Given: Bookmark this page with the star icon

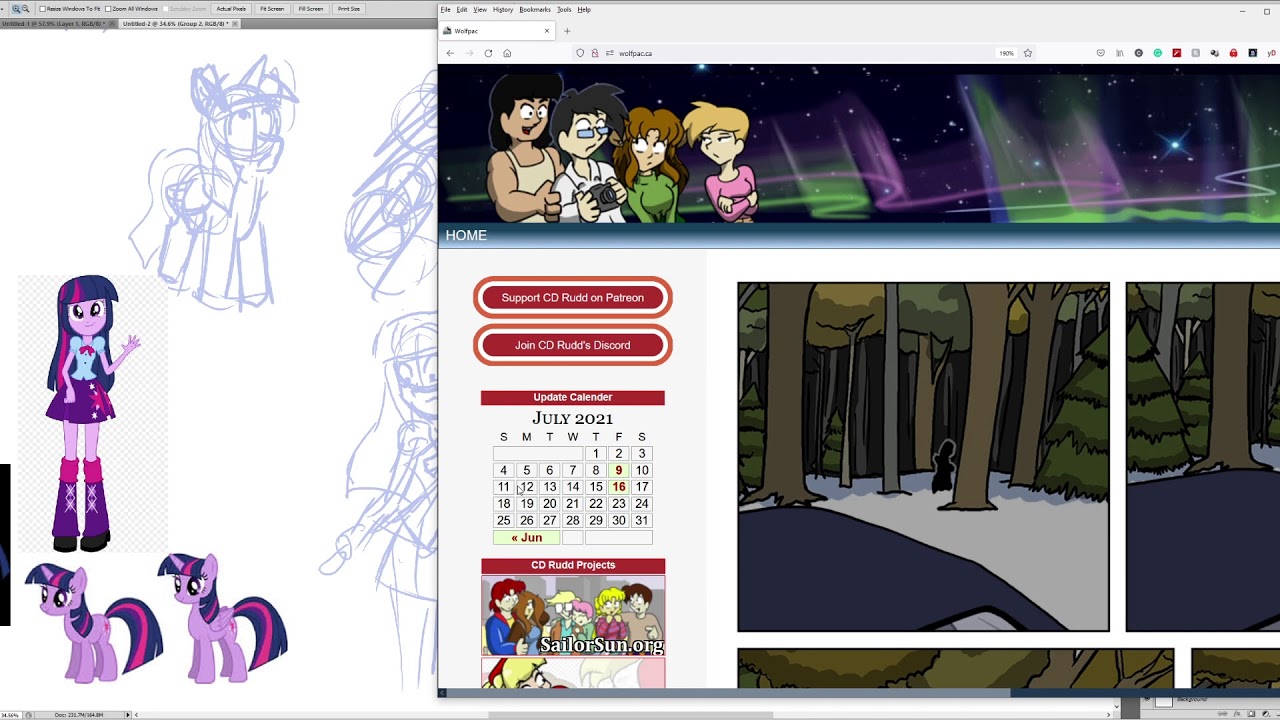Looking at the screenshot, I should pos(1027,53).
